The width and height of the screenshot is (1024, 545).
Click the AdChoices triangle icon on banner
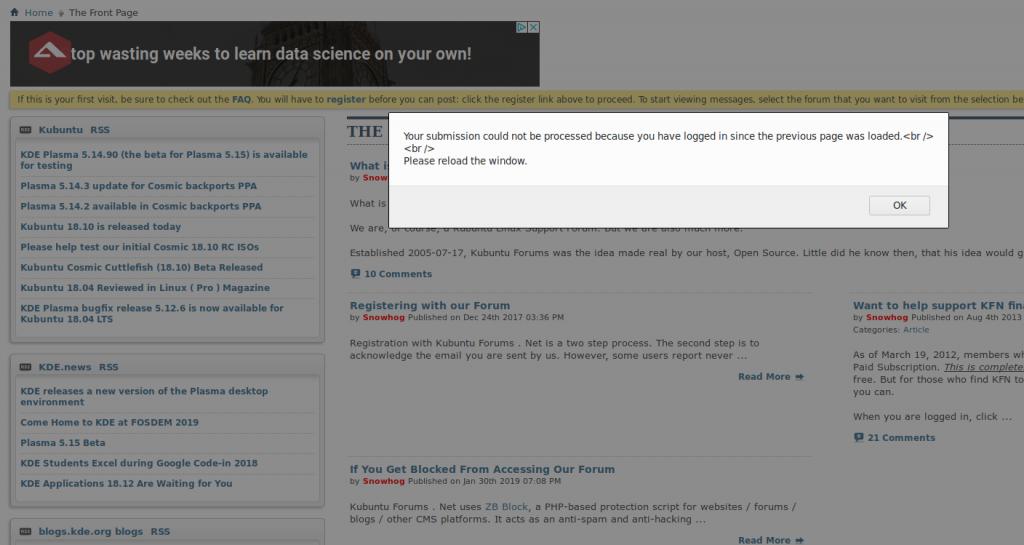click(522, 28)
